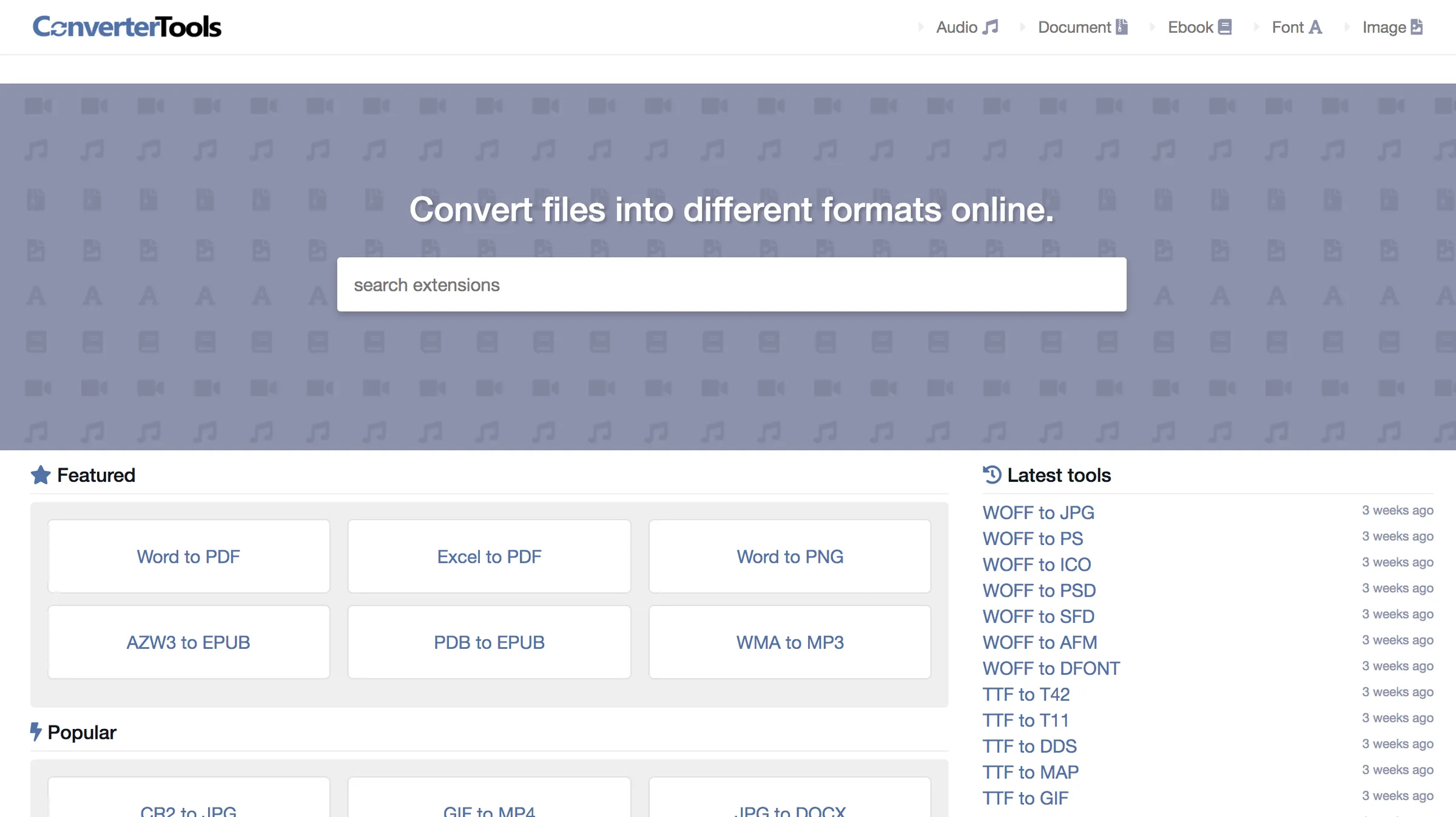The height and width of the screenshot is (817, 1456).
Task: Open the Audio section in the navigation
Action: pyautogui.click(x=956, y=27)
